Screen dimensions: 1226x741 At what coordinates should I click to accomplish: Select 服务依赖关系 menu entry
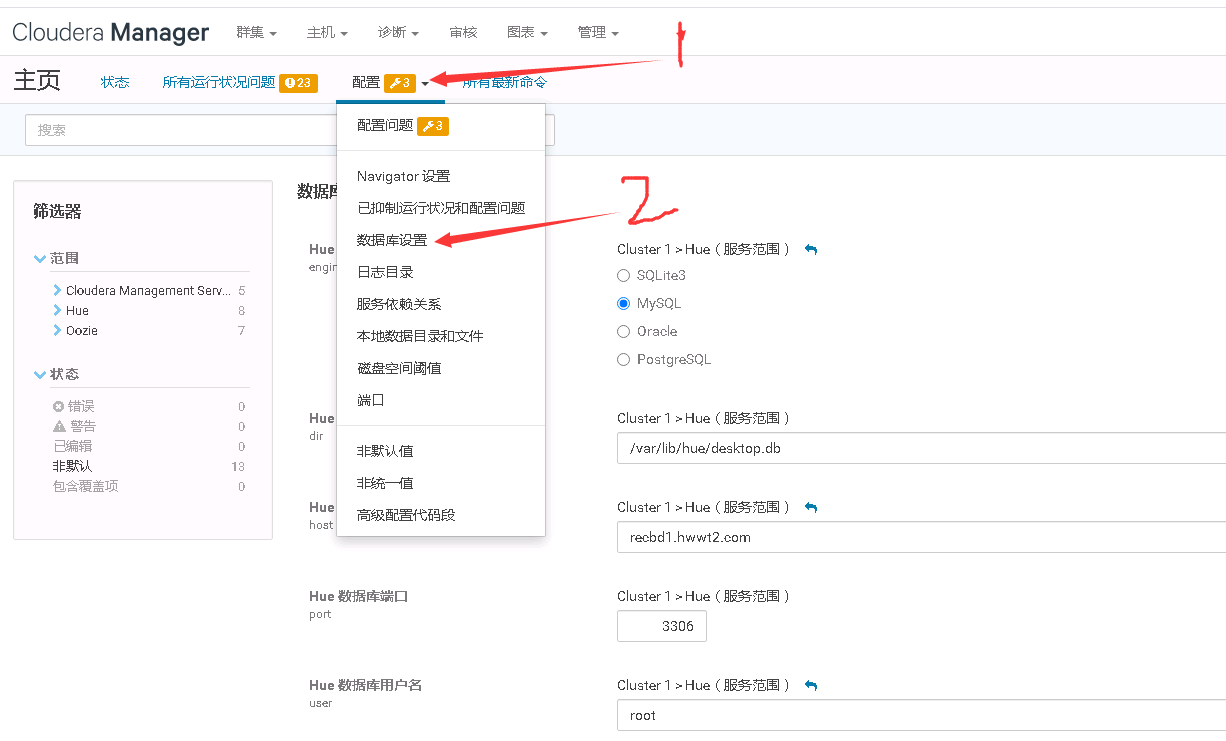click(x=399, y=304)
